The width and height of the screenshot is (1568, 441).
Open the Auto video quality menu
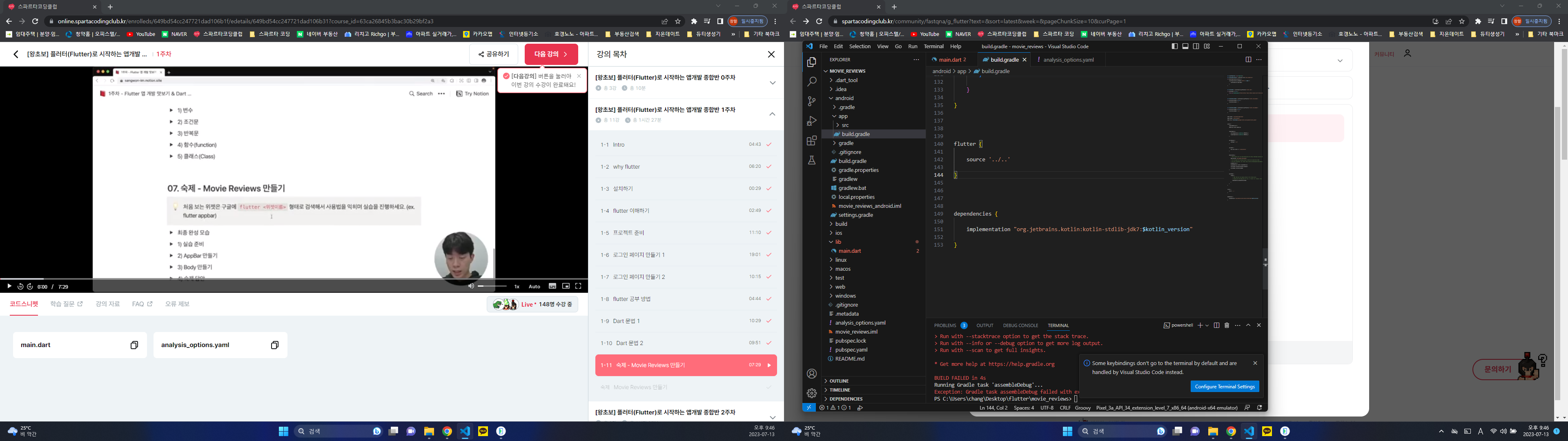point(535,286)
